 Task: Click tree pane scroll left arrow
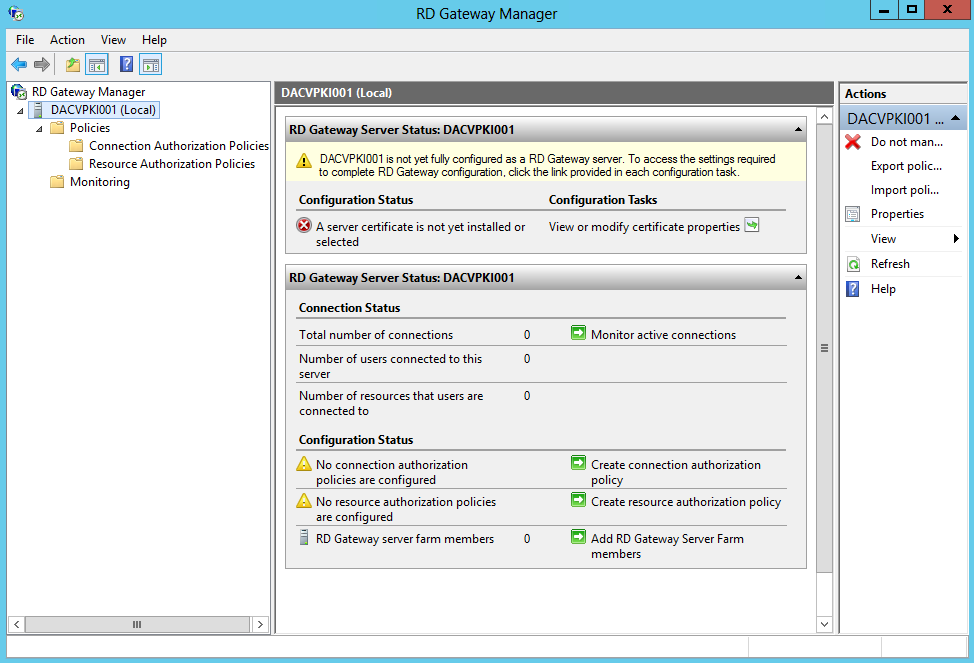coord(17,624)
